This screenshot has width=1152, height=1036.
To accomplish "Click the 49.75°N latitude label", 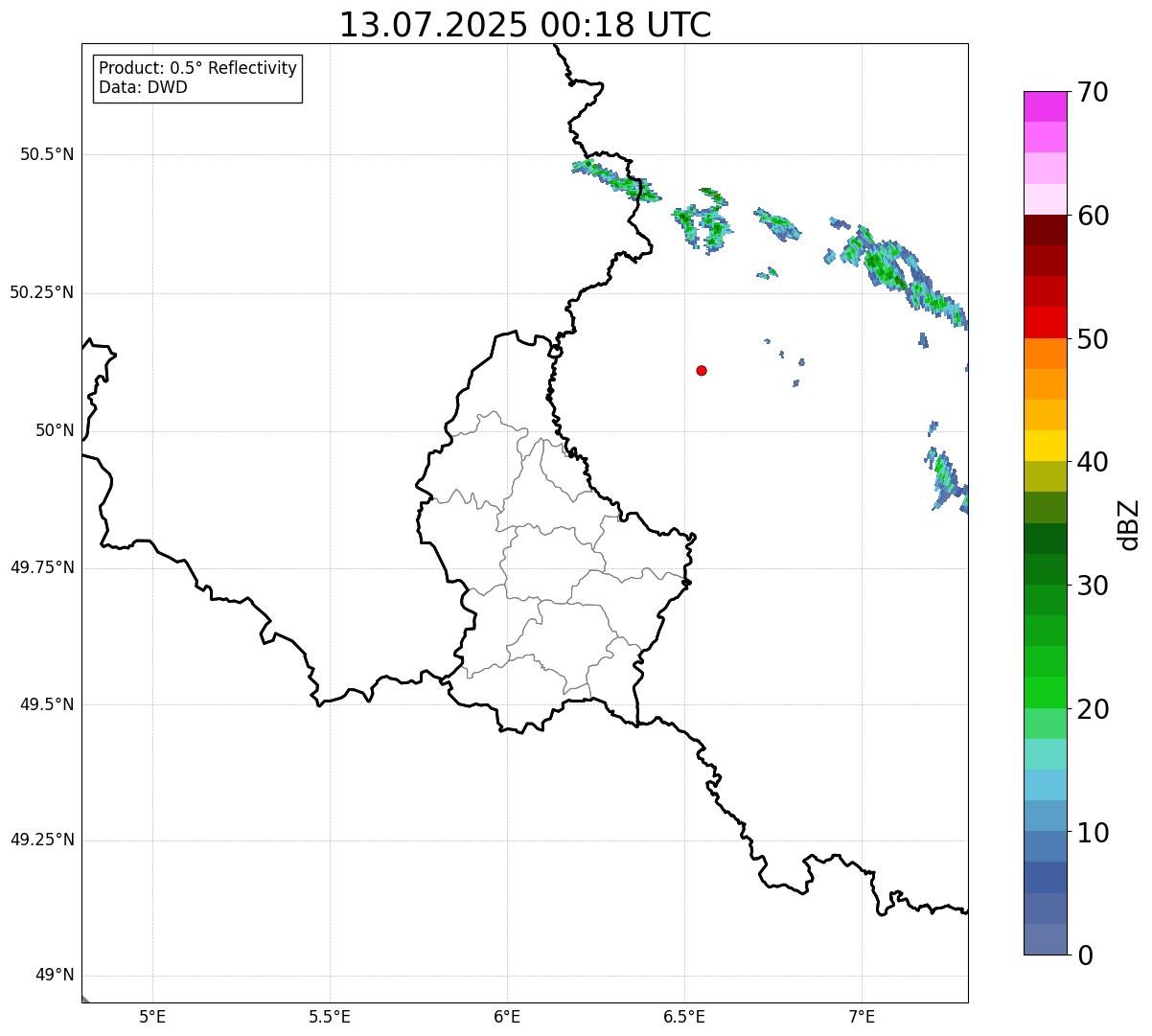I will (41, 567).
